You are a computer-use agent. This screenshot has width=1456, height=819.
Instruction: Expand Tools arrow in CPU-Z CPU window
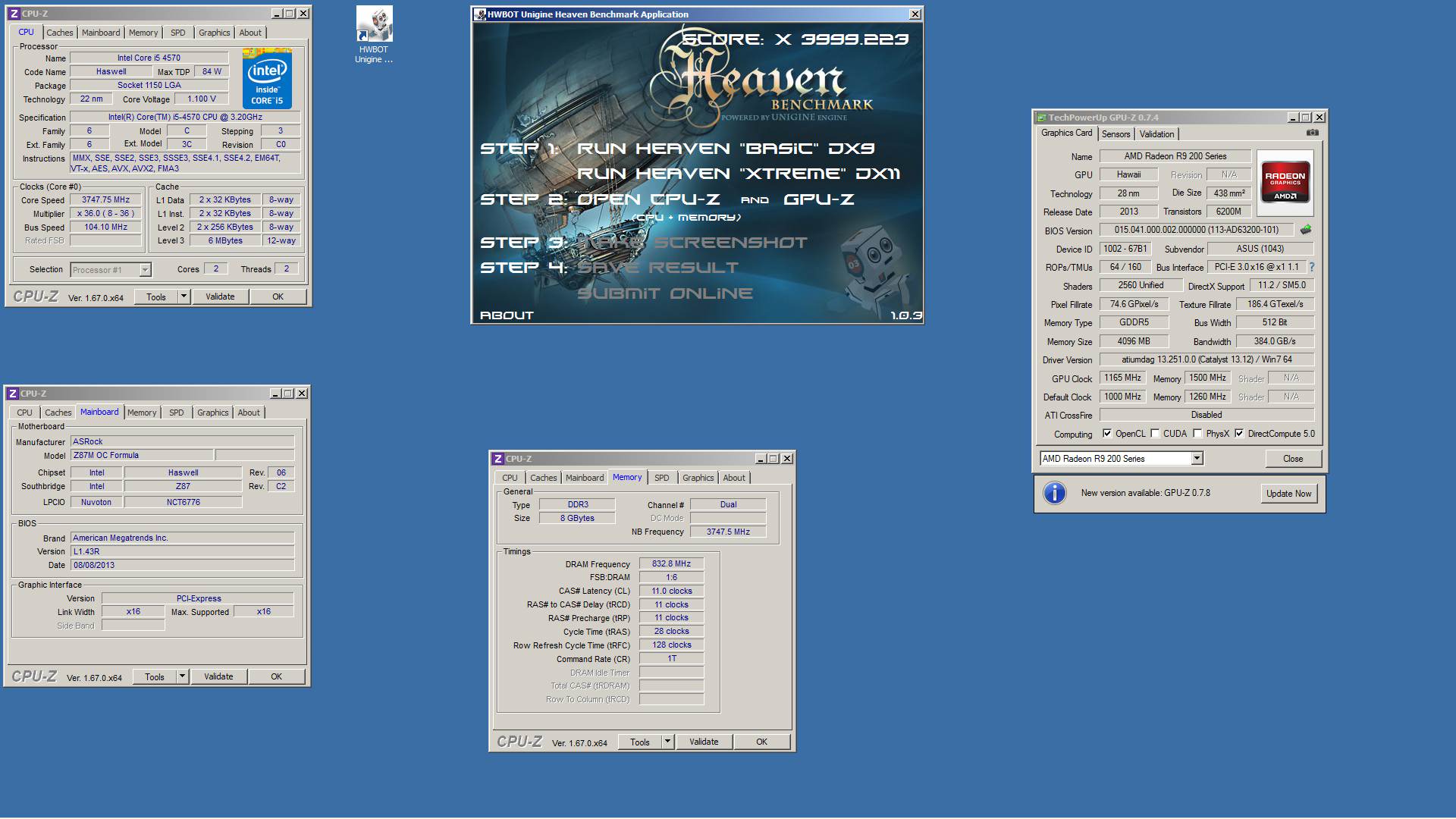(x=184, y=297)
